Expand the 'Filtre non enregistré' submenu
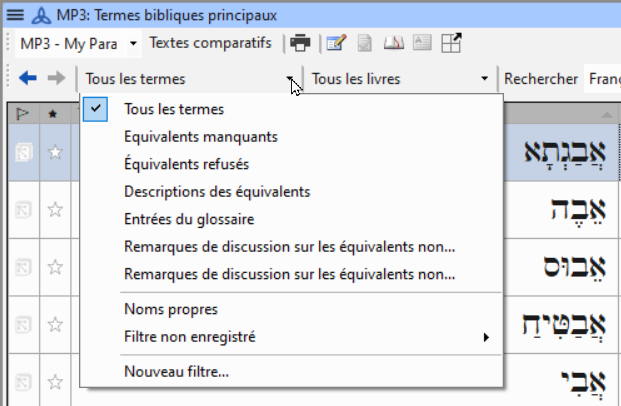Screen dimensions: 621x406 [x=292, y=337]
